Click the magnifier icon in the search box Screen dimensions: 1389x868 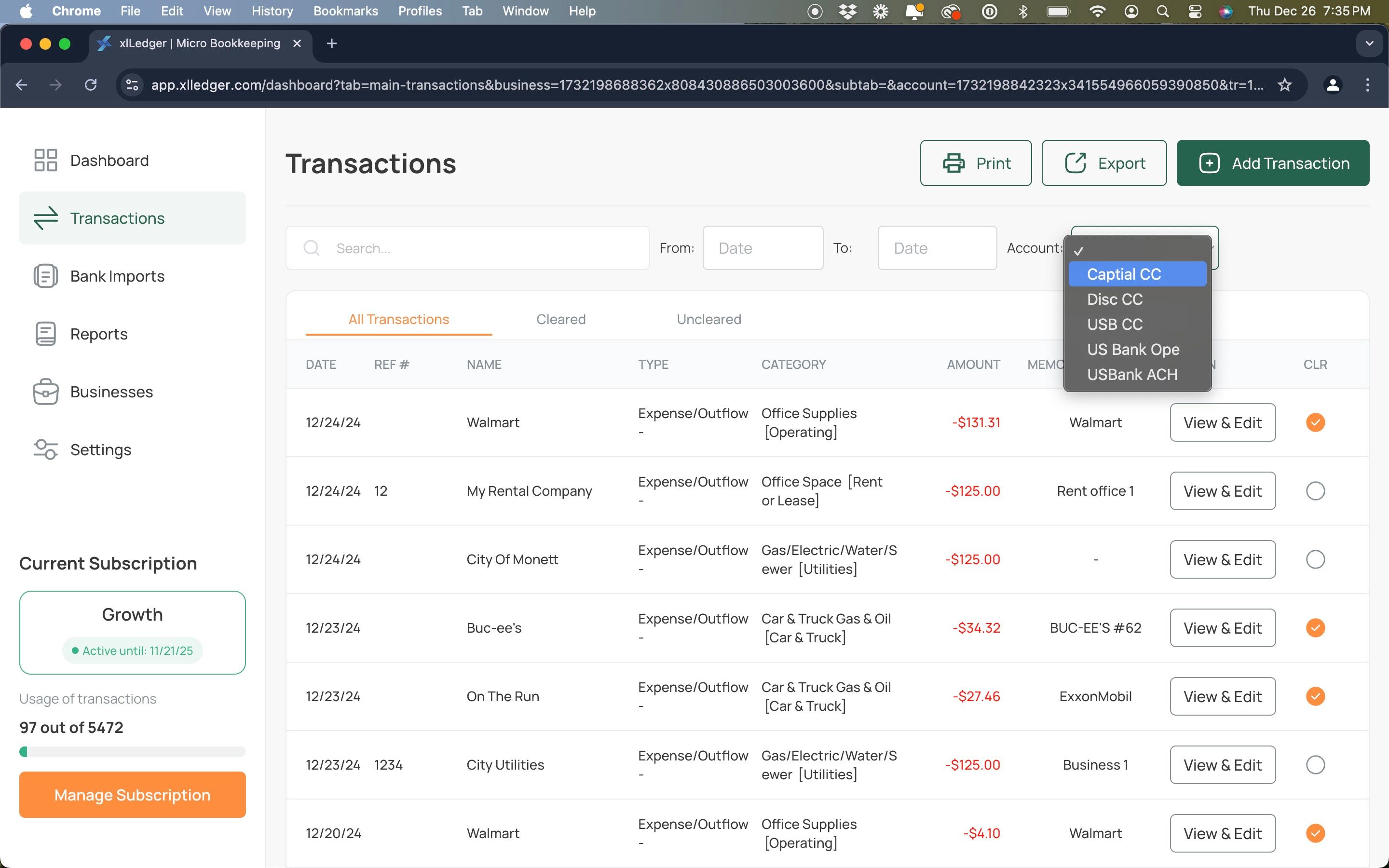point(312,248)
